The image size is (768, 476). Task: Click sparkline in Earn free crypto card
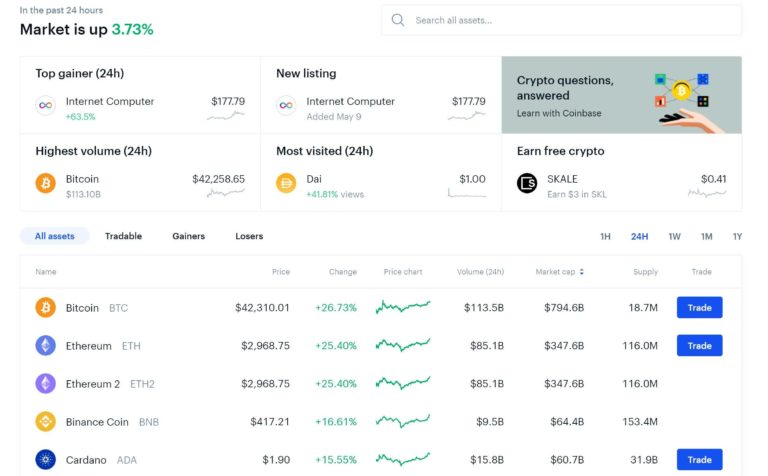(x=707, y=193)
